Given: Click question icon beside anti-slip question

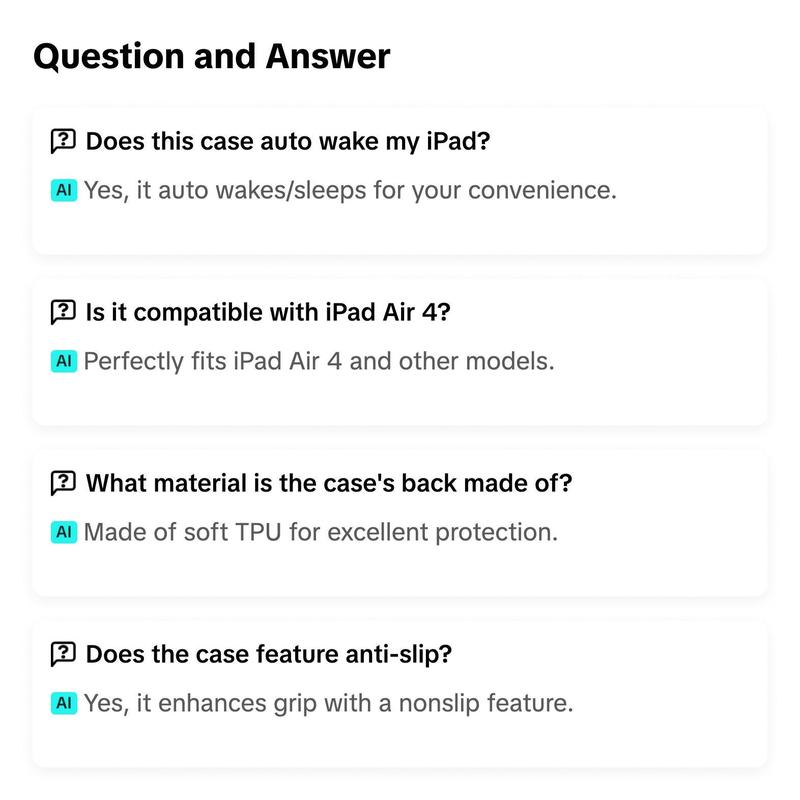Looking at the screenshot, I should coord(63,655).
